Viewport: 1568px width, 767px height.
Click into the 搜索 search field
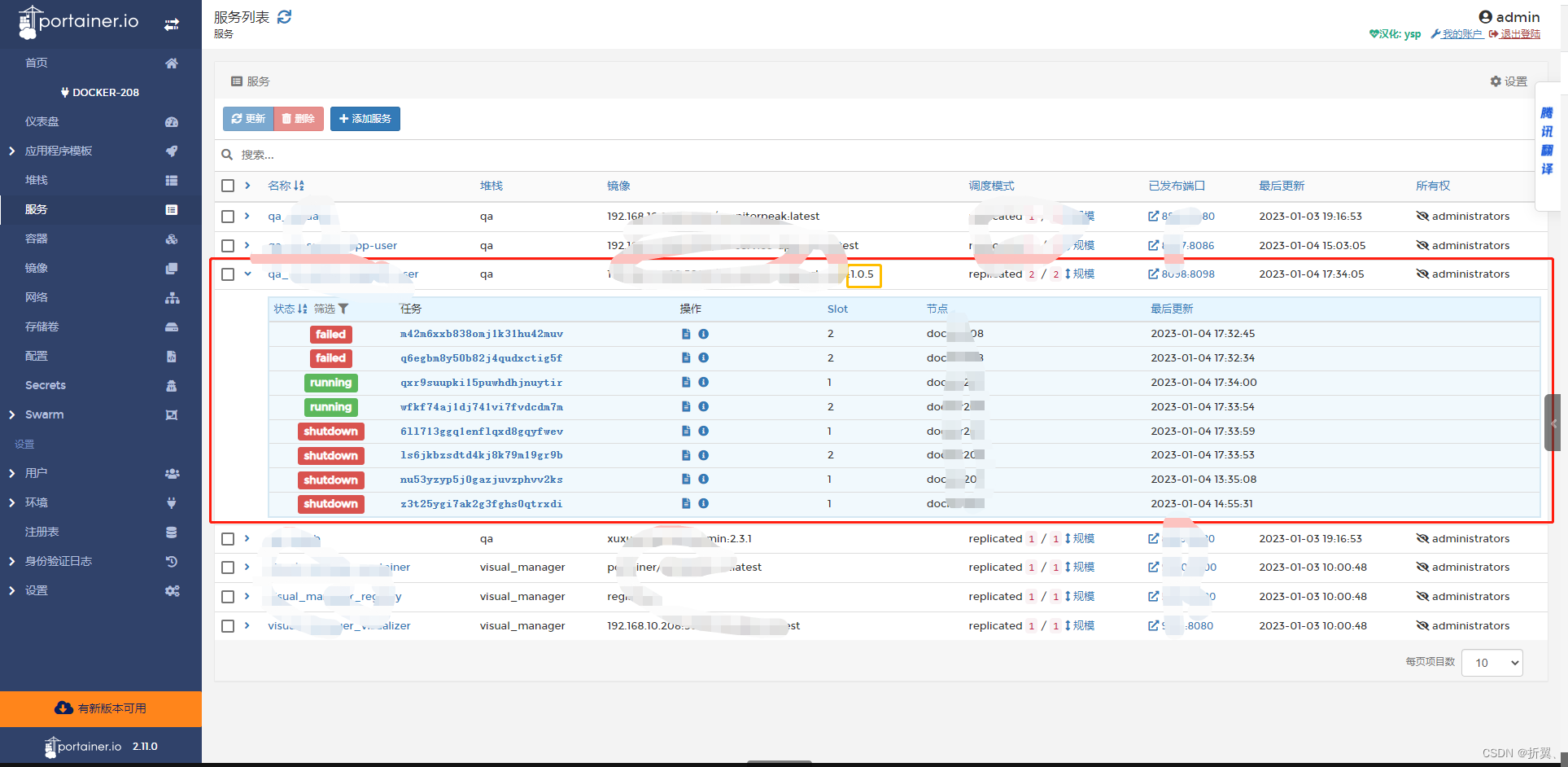click(879, 155)
